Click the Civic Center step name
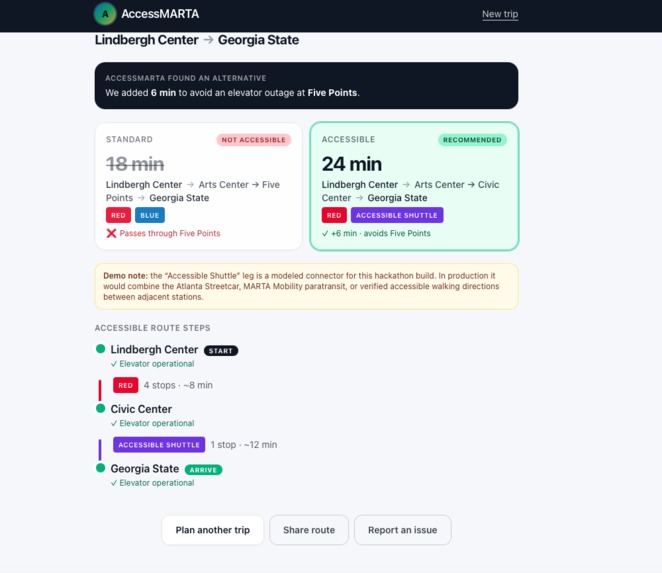The height and width of the screenshot is (573, 662). [x=141, y=409]
